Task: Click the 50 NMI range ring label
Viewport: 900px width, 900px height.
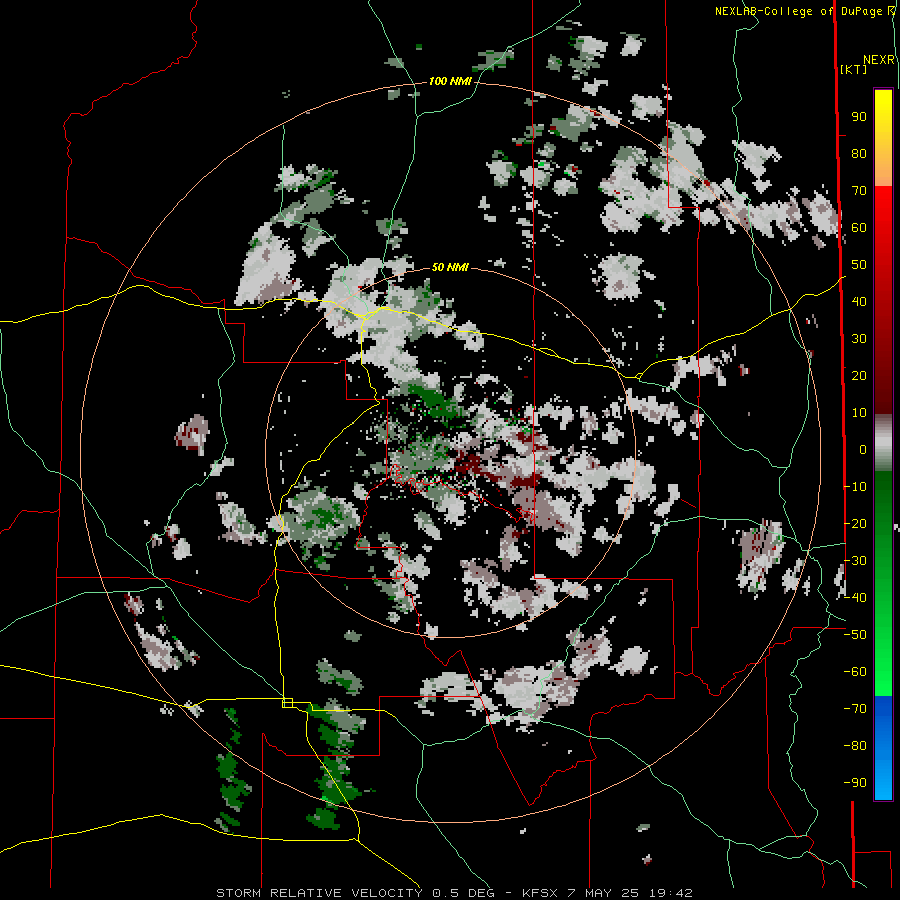Action: tap(450, 267)
